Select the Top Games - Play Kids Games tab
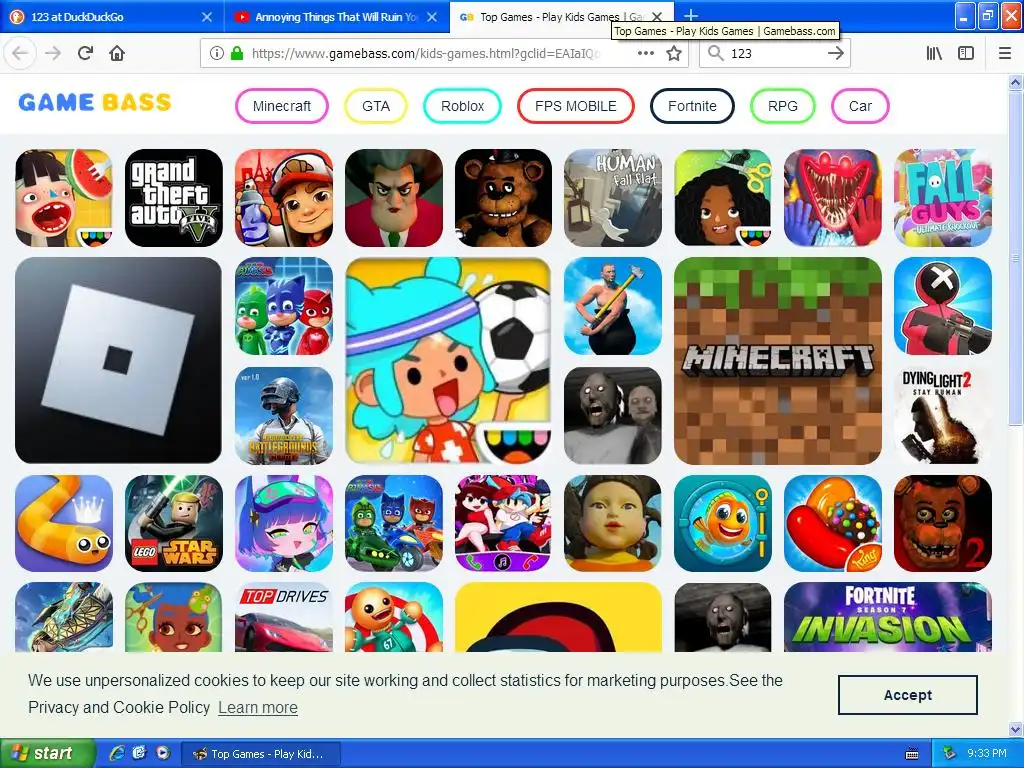1024x768 pixels. pyautogui.click(x=562, y=17)
